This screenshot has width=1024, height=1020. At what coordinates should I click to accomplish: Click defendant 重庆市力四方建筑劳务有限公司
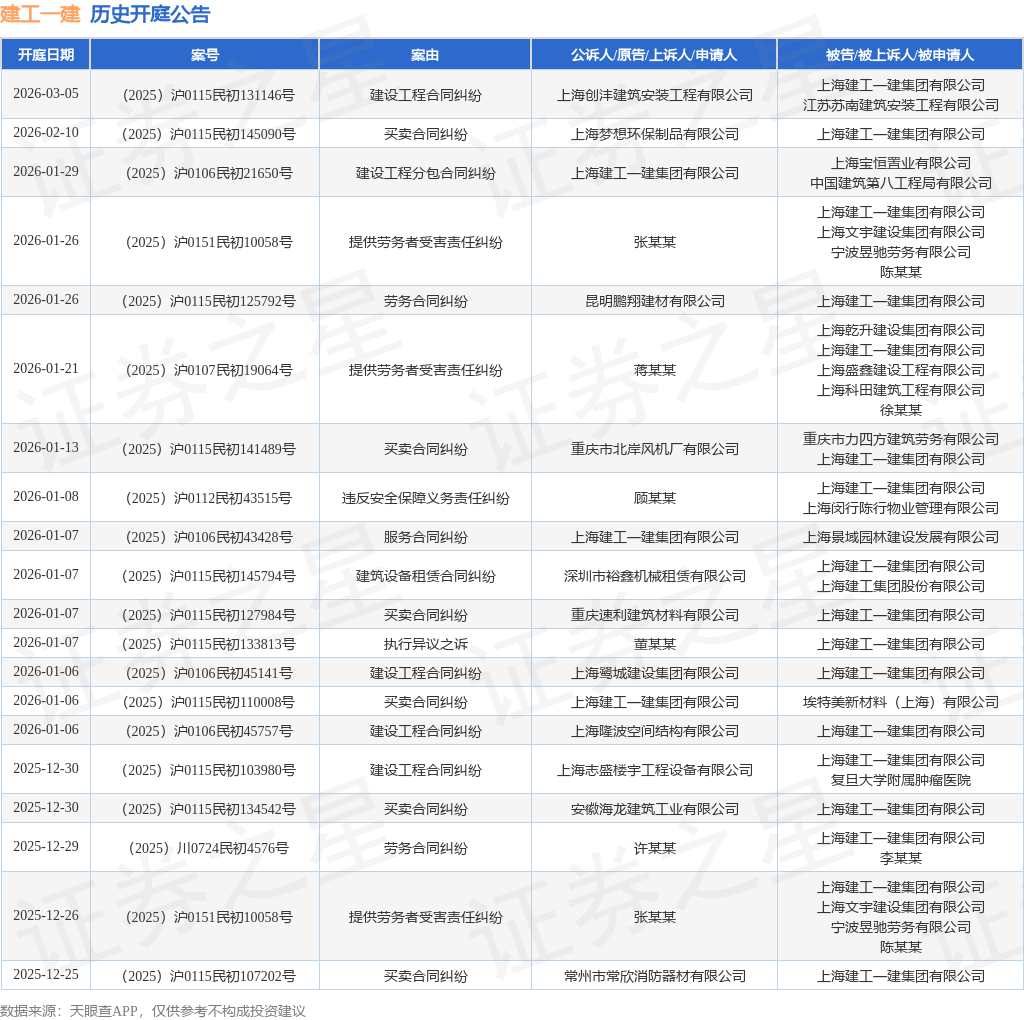pyautogui.click(x=901, y=439)
